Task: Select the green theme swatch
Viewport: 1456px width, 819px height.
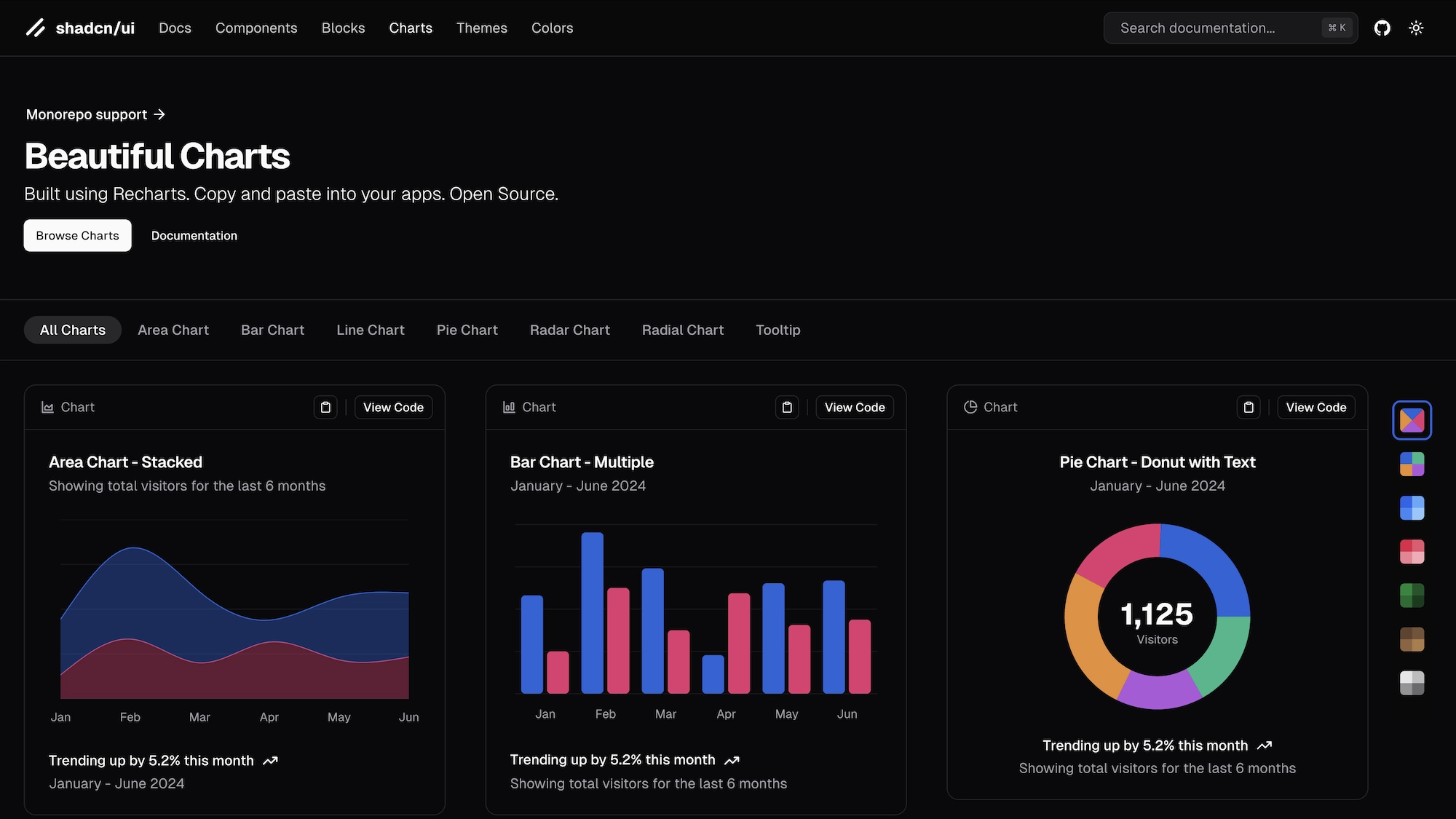Action: pyautogui.click(x=1412, y=596)
